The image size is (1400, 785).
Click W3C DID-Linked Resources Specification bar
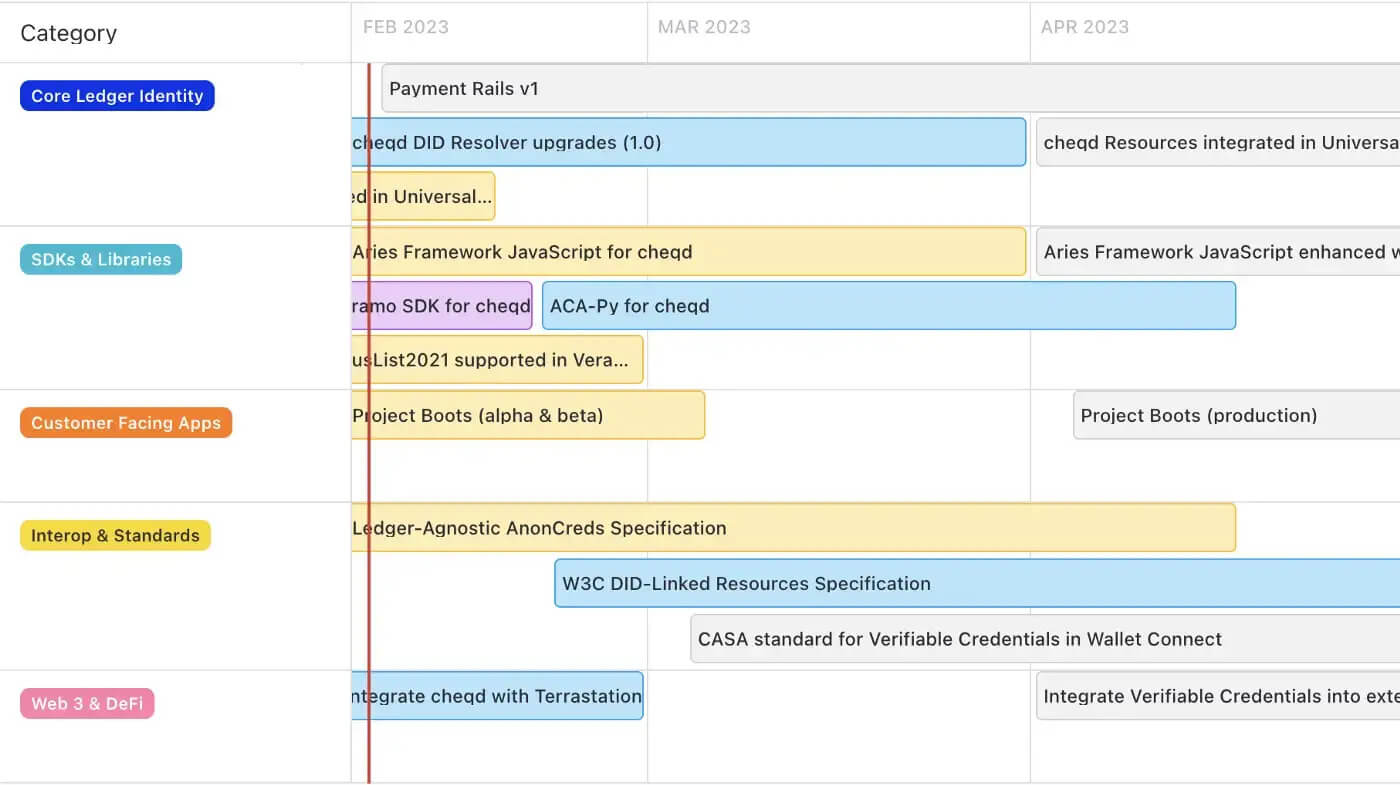click(x=976, y=584)
